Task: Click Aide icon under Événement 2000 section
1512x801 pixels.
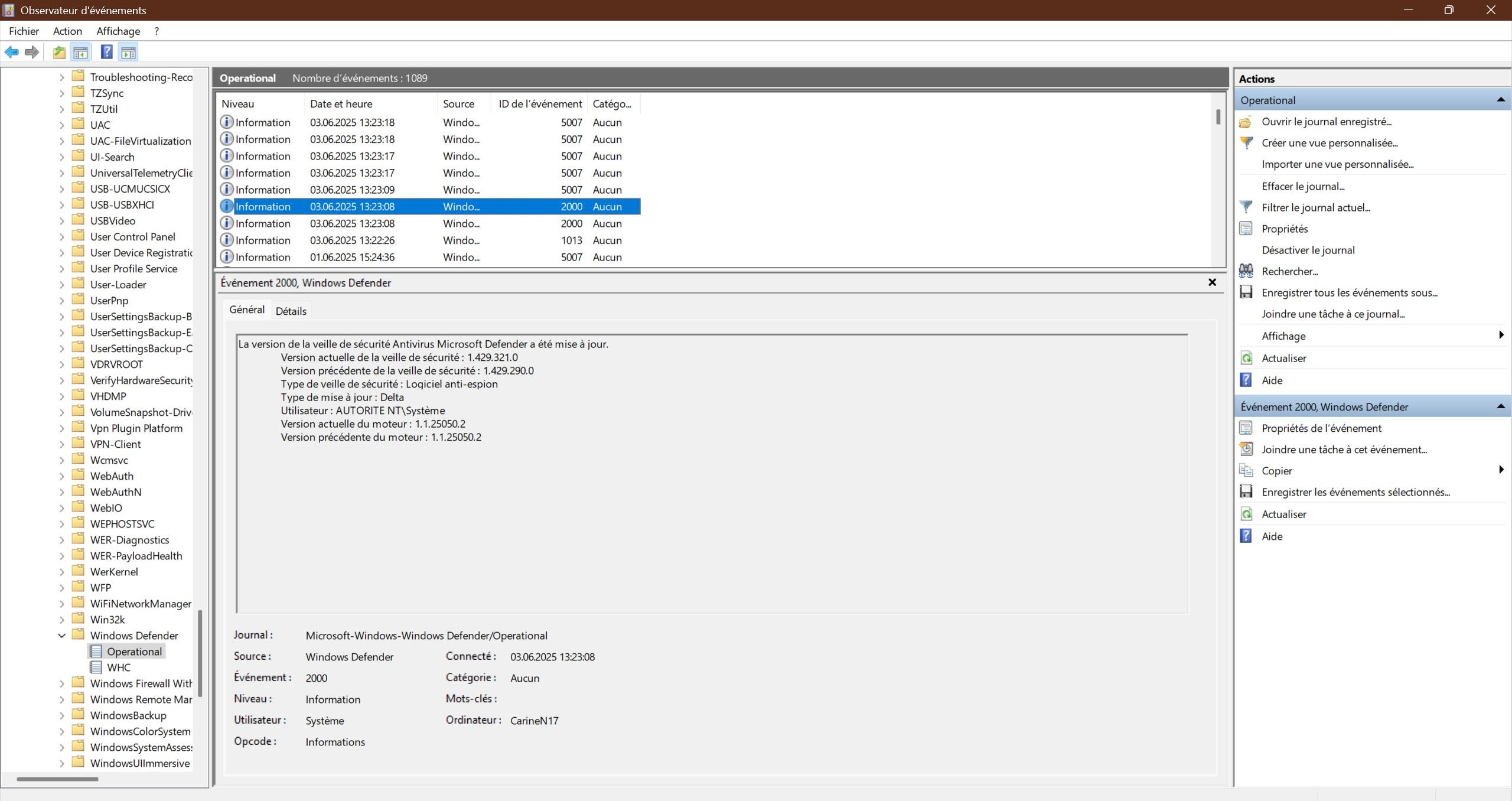Action: coord(1246,536)
